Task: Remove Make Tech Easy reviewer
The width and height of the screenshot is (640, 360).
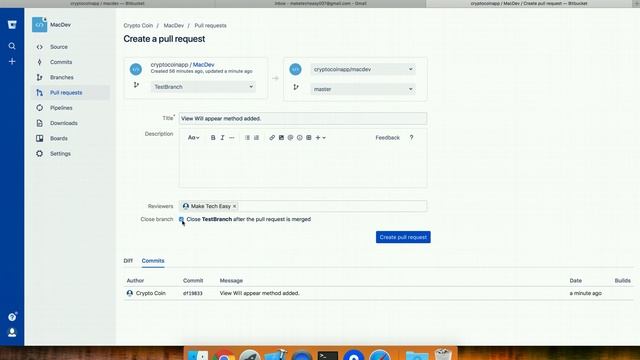Action: 234,207
